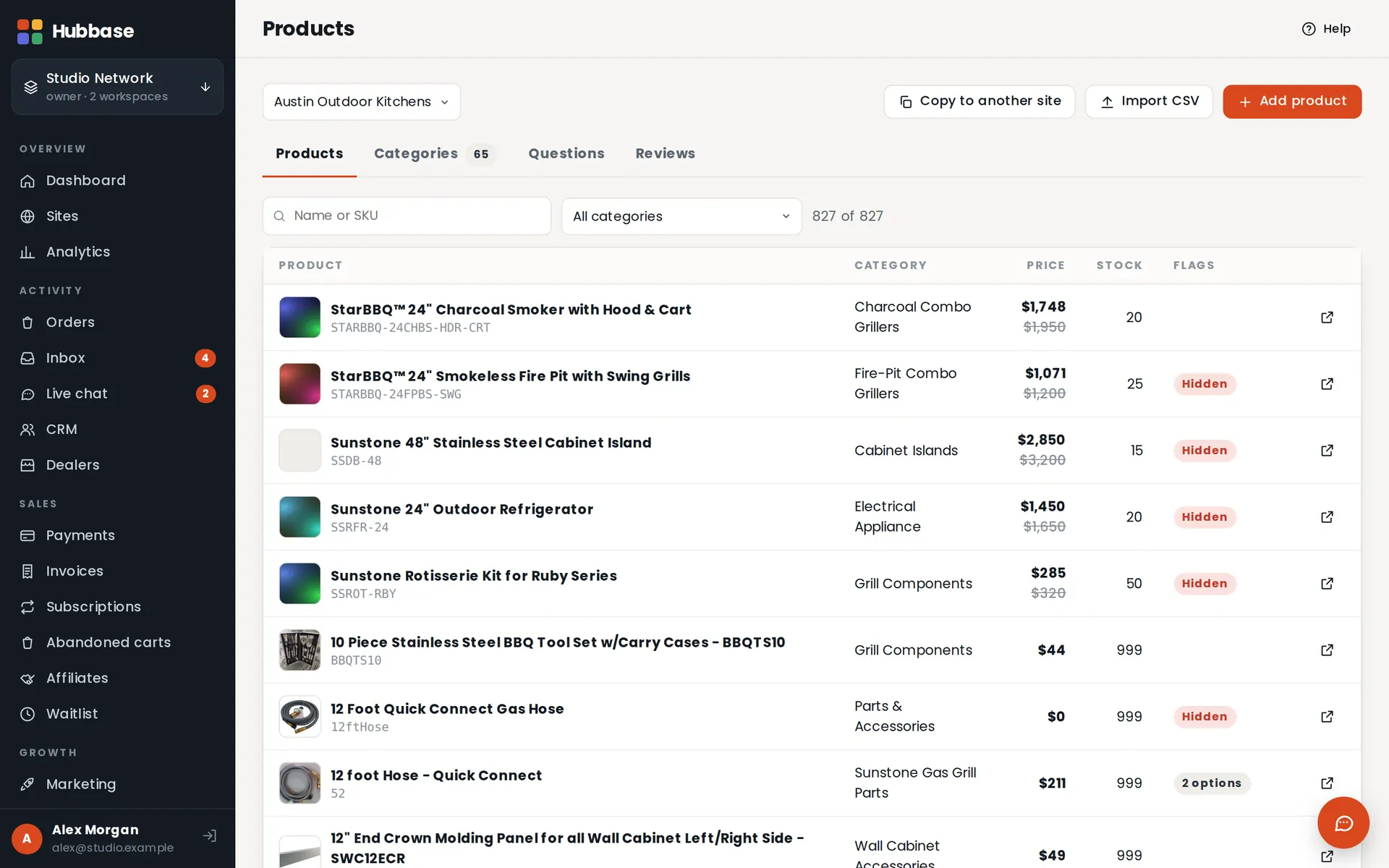Open Invoices receipt icon

(x=27, y=571)
